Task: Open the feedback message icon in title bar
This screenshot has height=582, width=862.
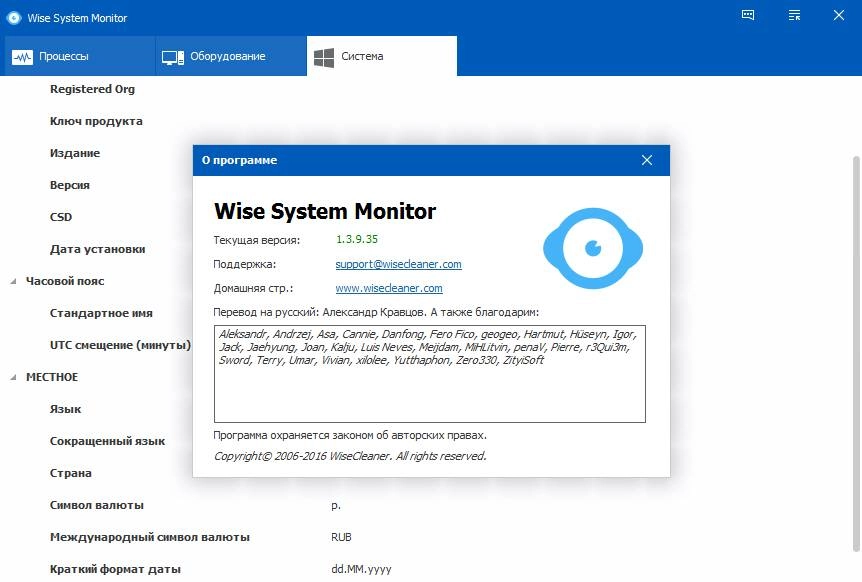Action: pyautogui.click(x=748, y=15)
